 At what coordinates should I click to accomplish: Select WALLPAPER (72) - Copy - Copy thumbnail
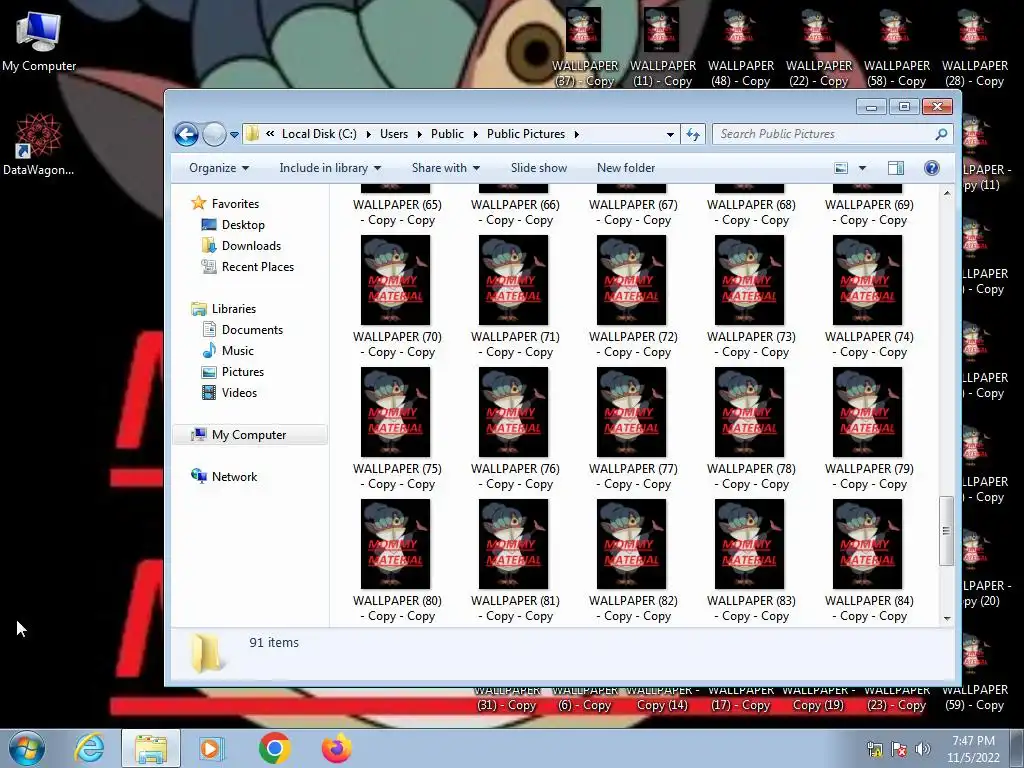632,280
